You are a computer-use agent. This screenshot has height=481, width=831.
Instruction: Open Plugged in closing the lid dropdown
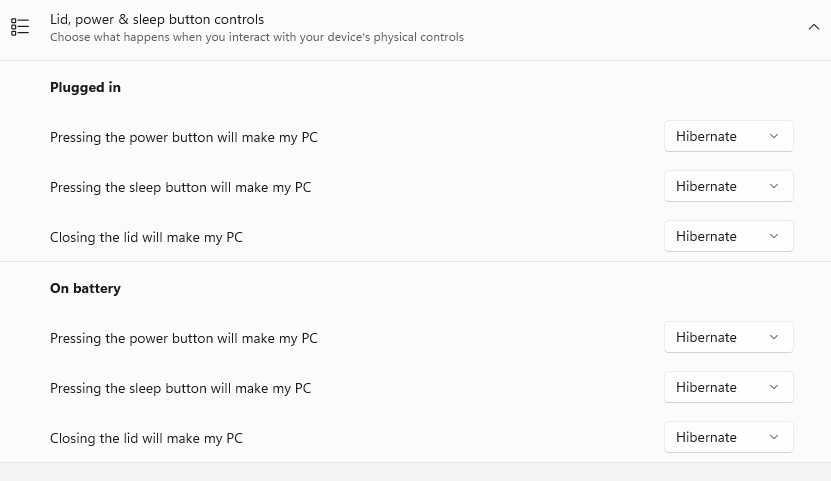729,236
